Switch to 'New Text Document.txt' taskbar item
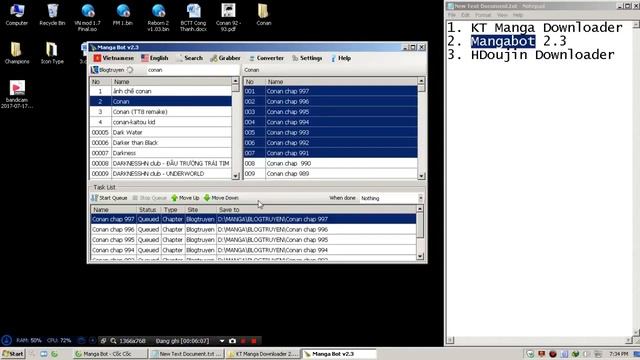The image size is (640, 360). coord(186,354)
